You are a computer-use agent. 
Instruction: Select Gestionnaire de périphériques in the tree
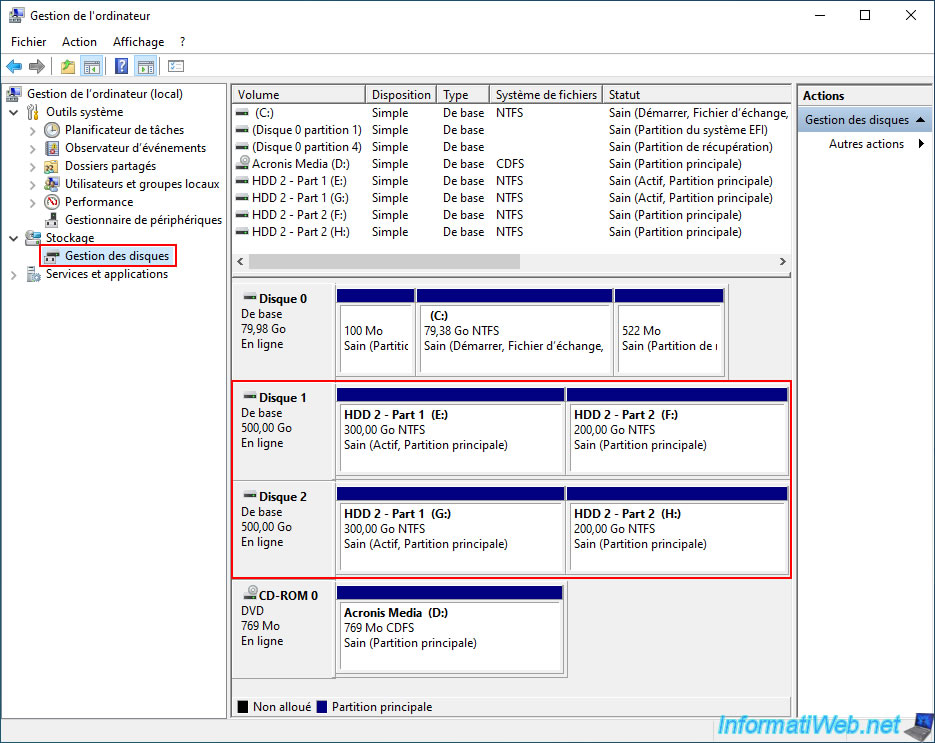point(143,220)
